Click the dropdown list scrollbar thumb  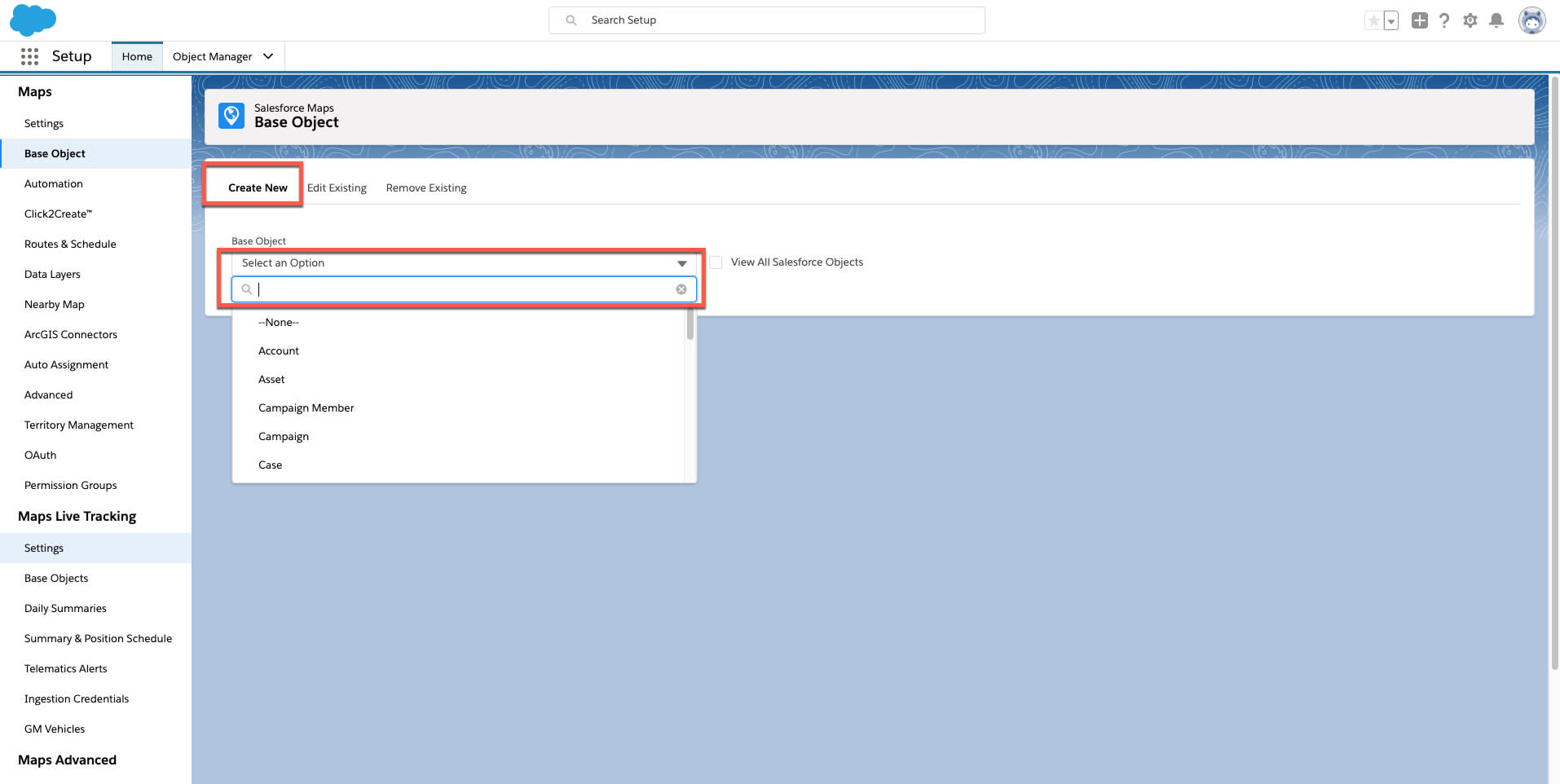690,324
